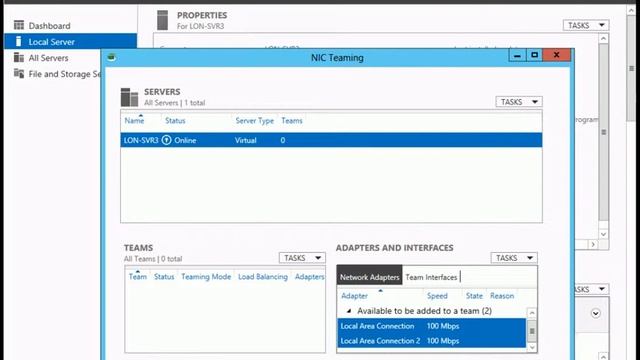The height and width of the screenshot is (360, 640).
Task: Open All Servers in sidebar
Action: pyautogui.click(x=48, y=58)
